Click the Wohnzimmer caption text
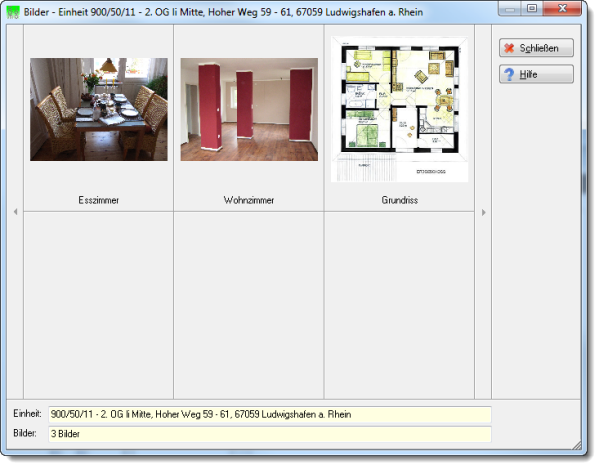The height and width of the screenshot is (468, 600). tap(249, 200)
